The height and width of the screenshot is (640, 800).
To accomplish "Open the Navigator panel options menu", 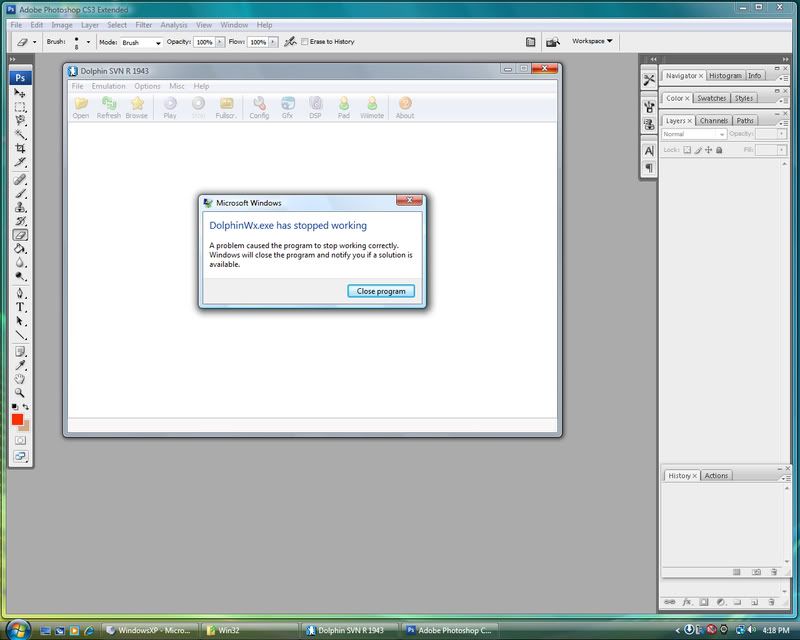I will coord(783,78).
